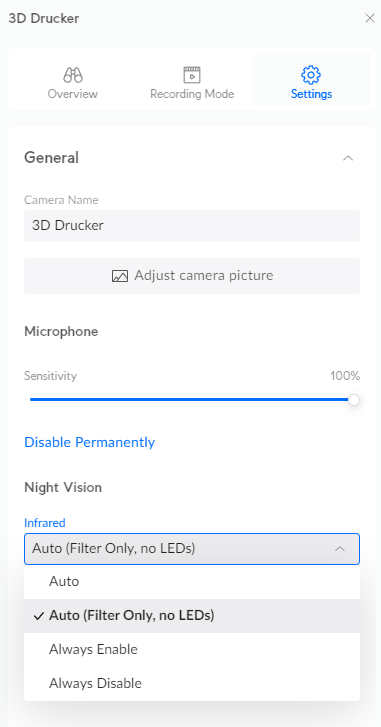Switch to the Recording Mode tab
This screenshot has width=381, height=727.
click(x=192, y=79)
